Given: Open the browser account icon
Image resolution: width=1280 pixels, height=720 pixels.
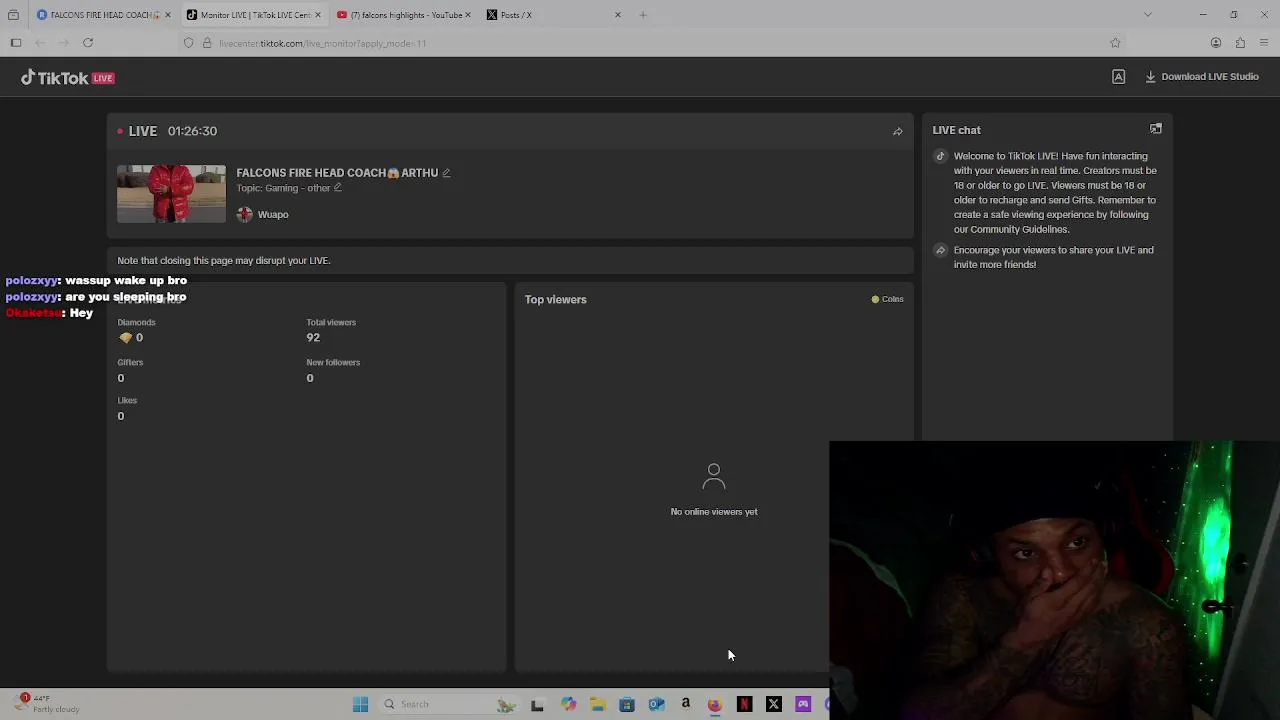Looking at the screenshot, I should 1216,43.
